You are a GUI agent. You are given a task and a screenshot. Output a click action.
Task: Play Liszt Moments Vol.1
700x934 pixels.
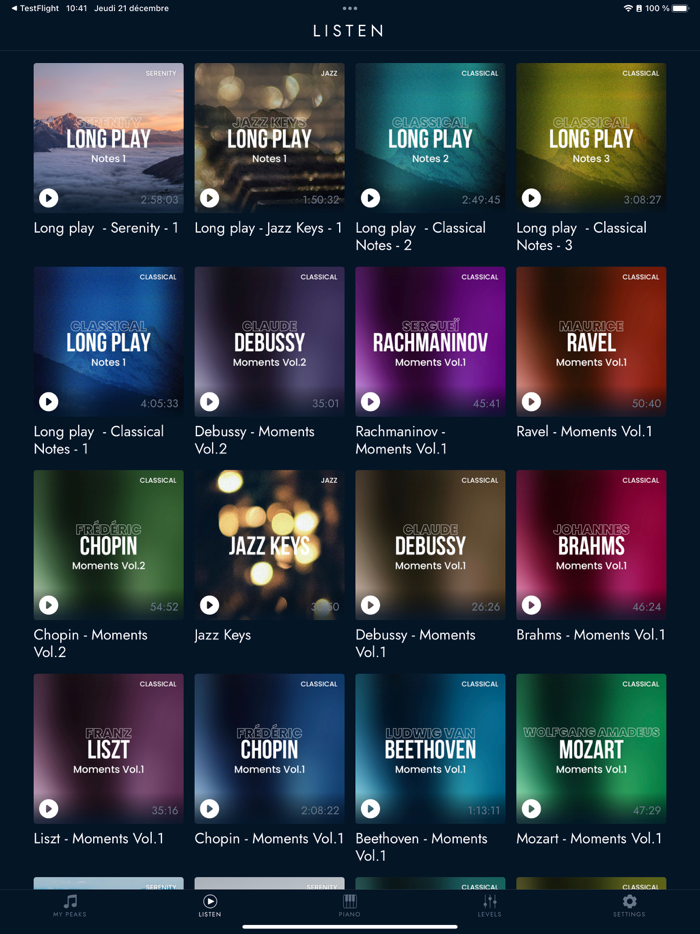pyautogui.click(x=49, y=808)
